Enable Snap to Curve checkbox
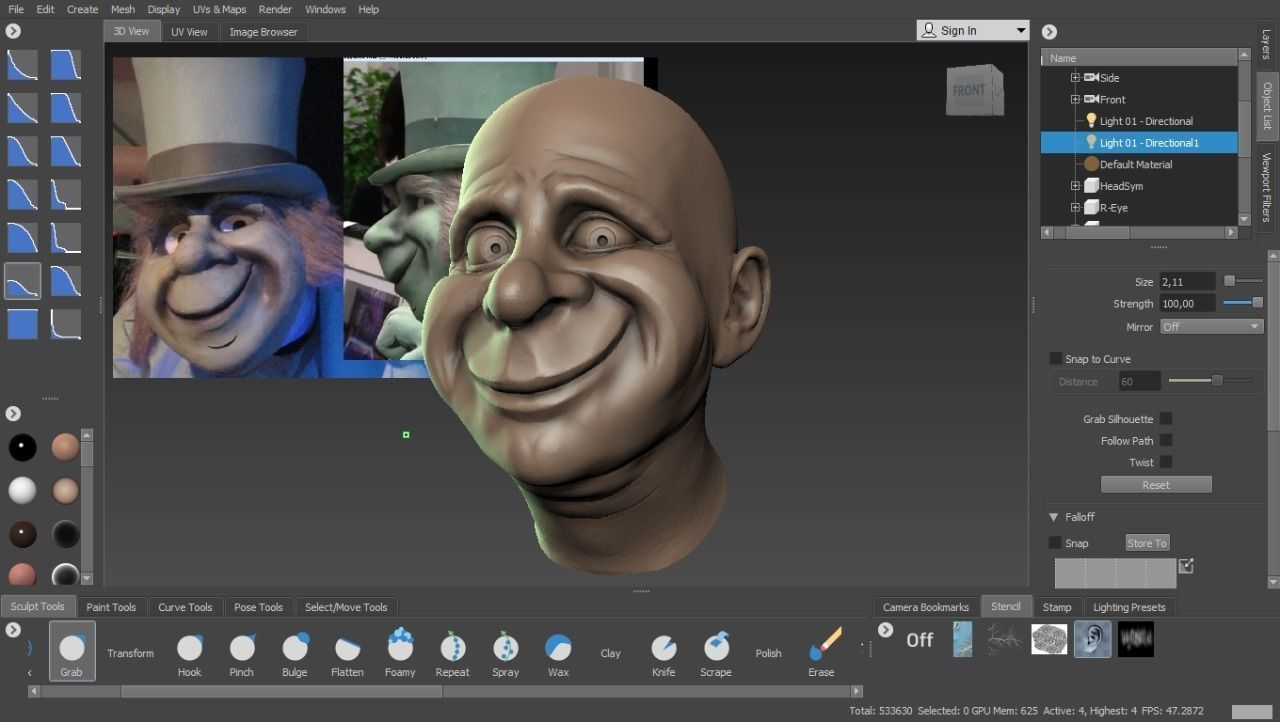Screen dimensions: 1280x722 coord(1055,359)
